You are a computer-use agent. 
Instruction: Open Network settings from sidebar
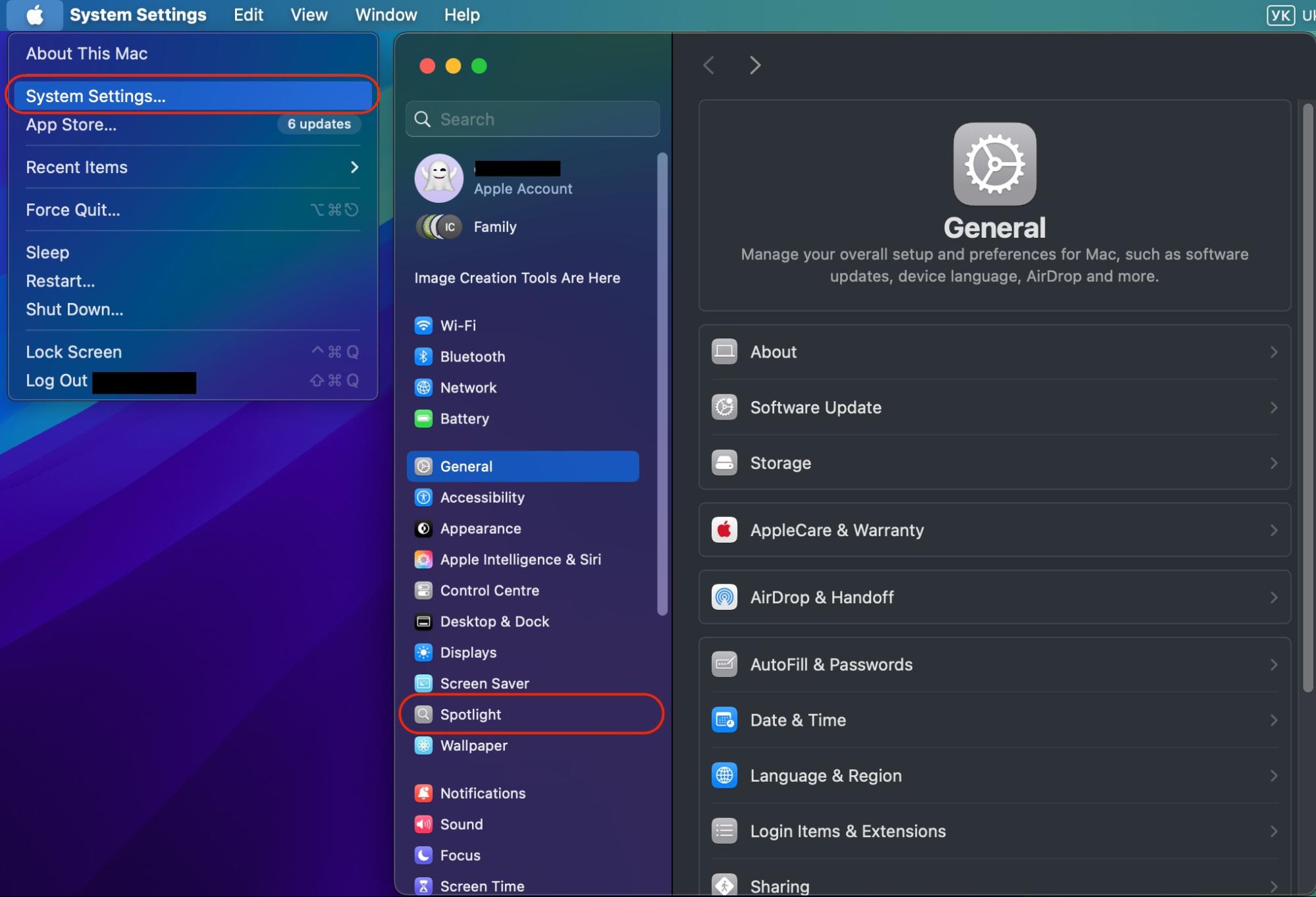468,387
